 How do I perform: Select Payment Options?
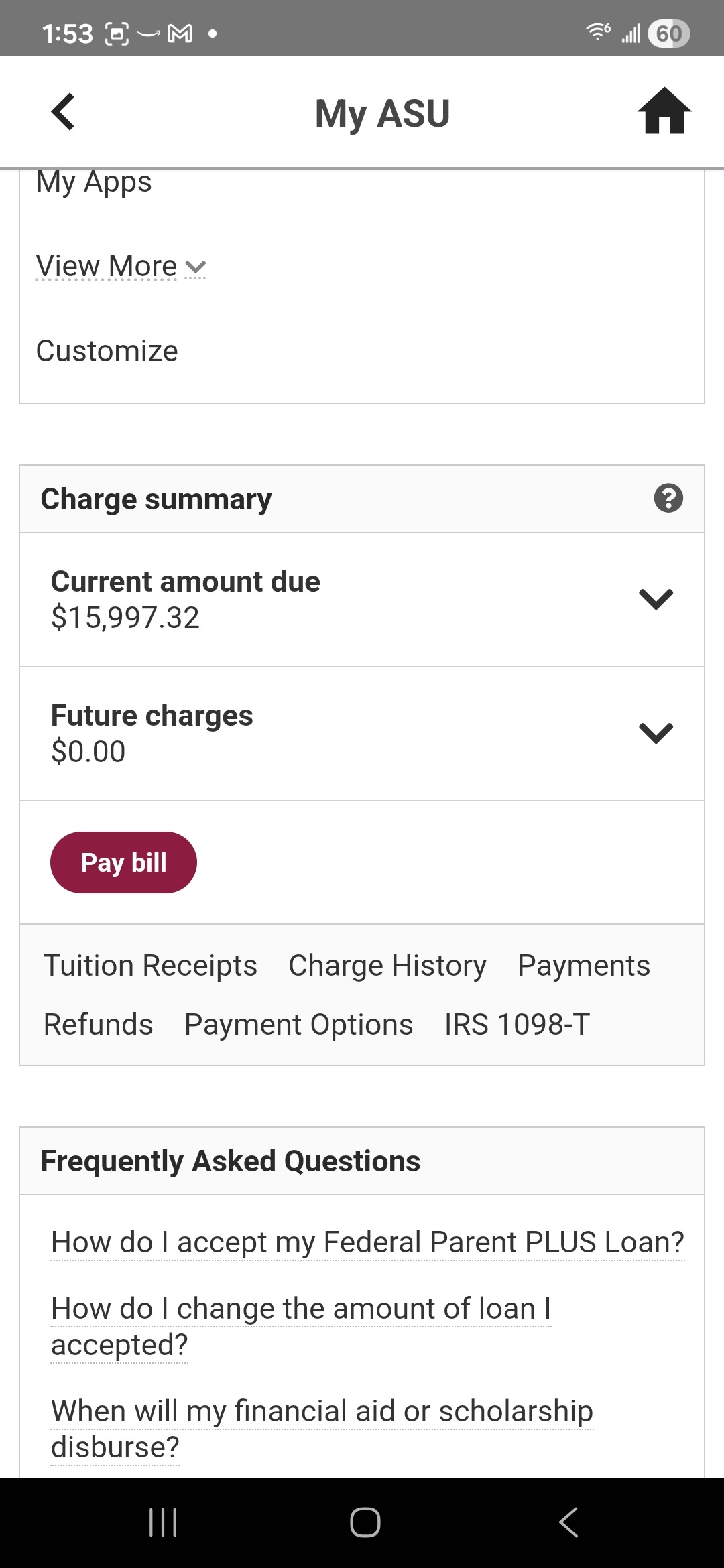(299, 1025)
